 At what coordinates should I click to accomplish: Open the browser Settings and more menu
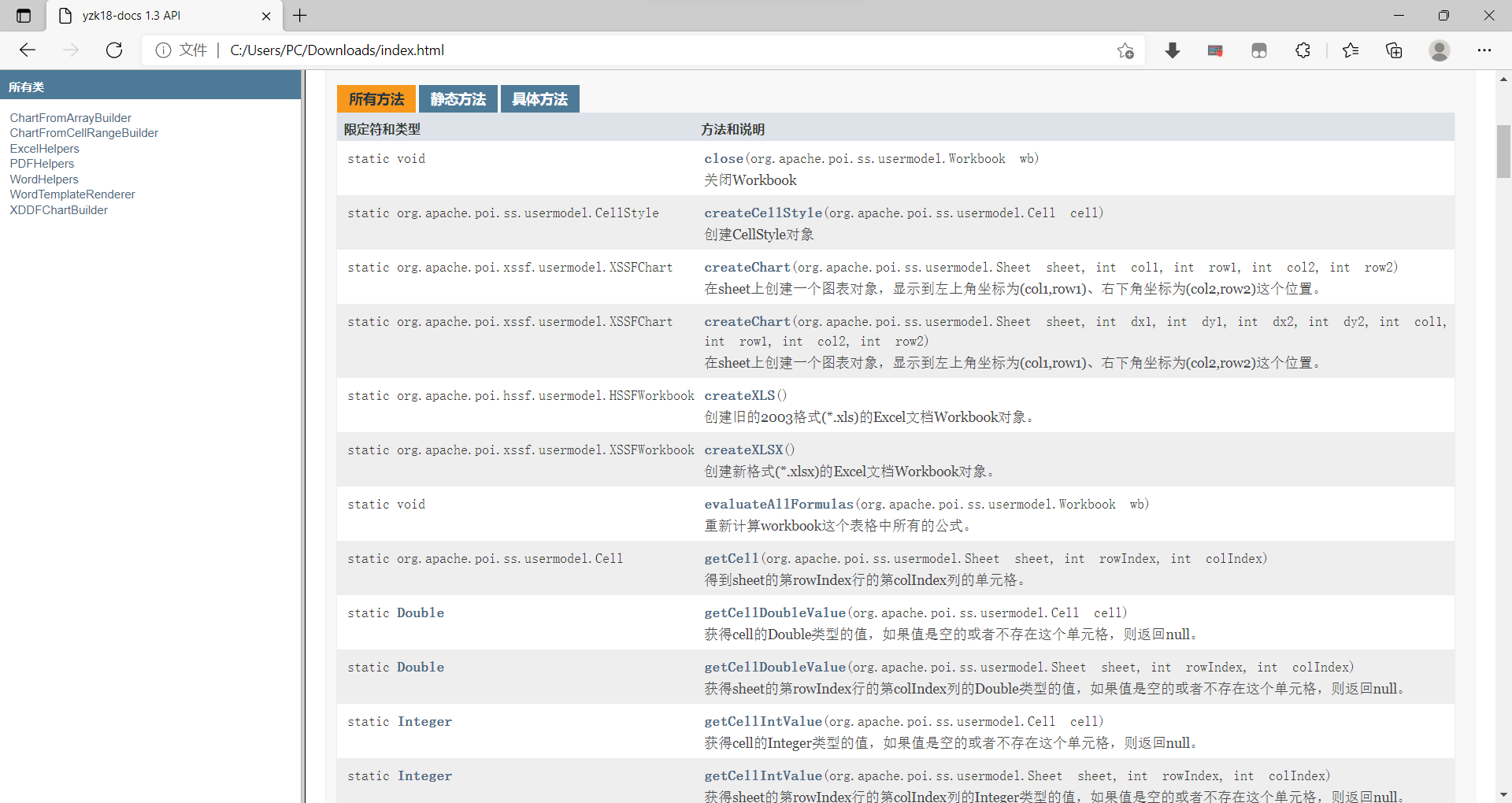tap(1484, 50)
